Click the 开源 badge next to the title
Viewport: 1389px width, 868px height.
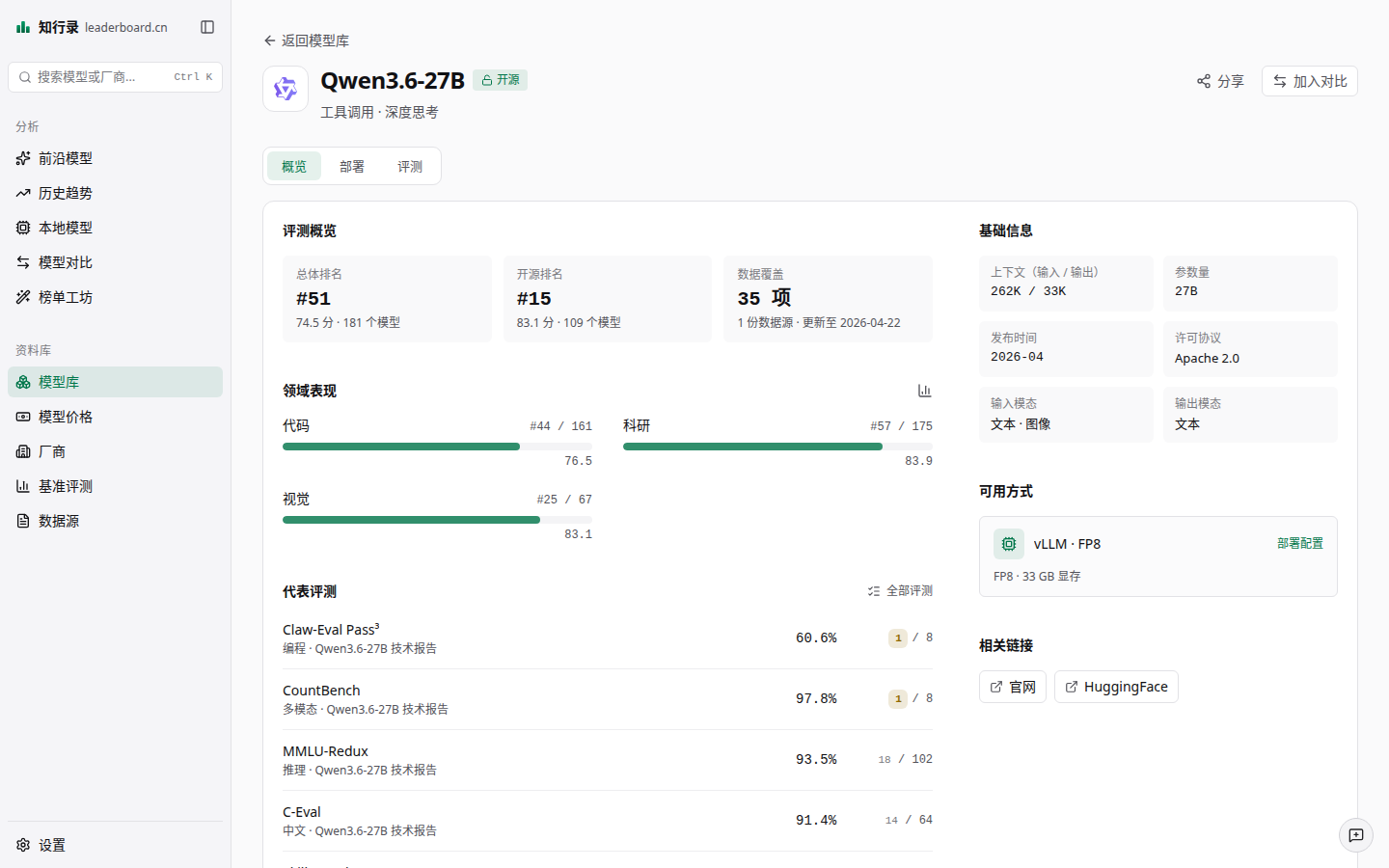(x=500, y=80)
